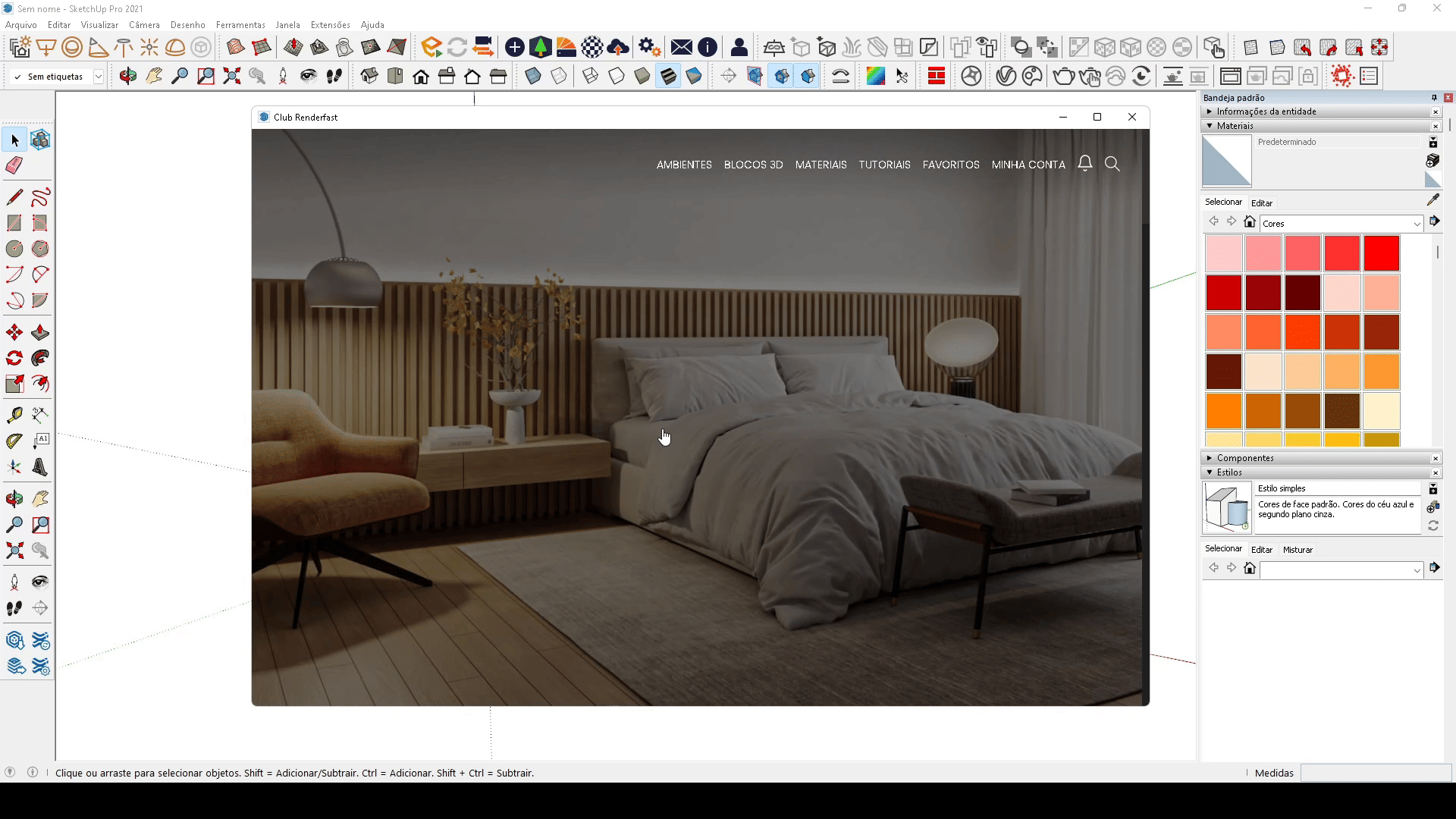Viewport: 1456px width, 819px height.
Task: Collapse the Materiais panel
Action: click(x=1210, y=126)
